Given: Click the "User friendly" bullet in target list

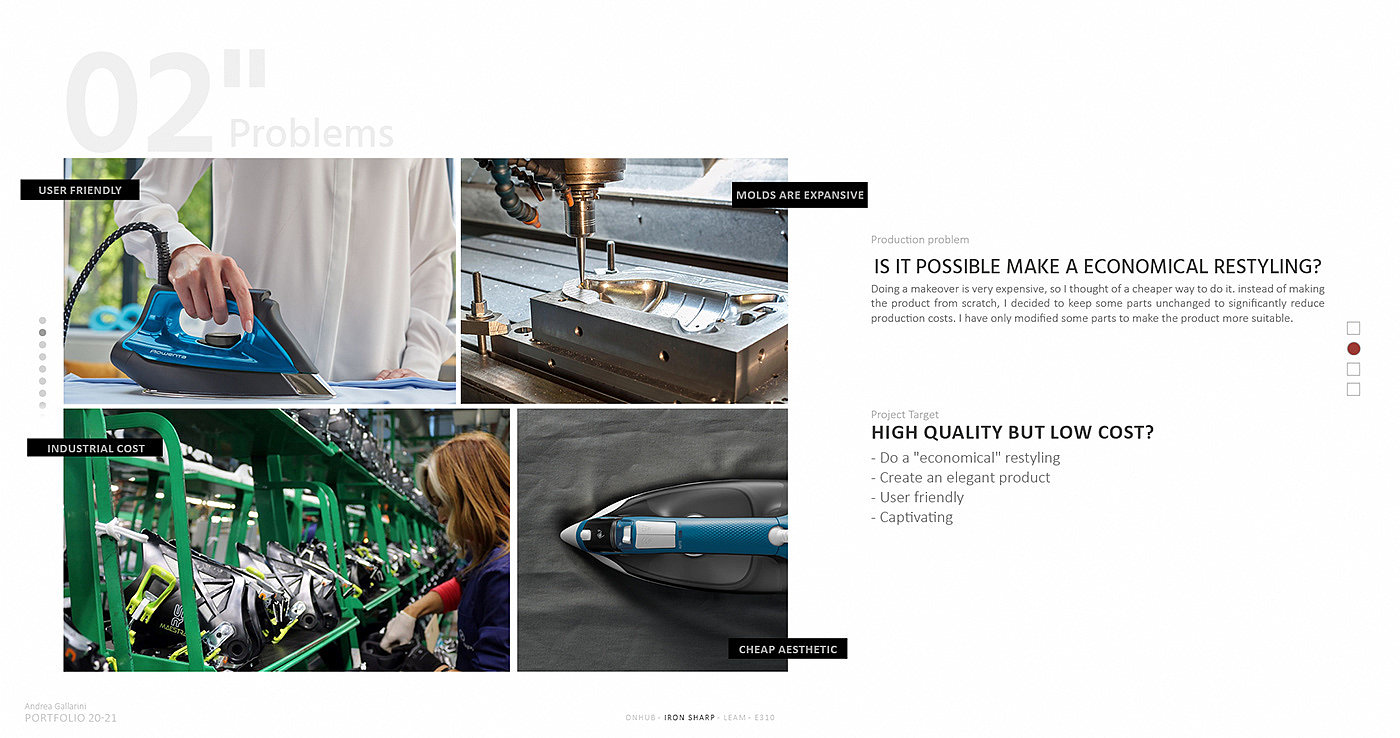Looking at the screenshot, I should pyautogui.click(x=918, y=498).
